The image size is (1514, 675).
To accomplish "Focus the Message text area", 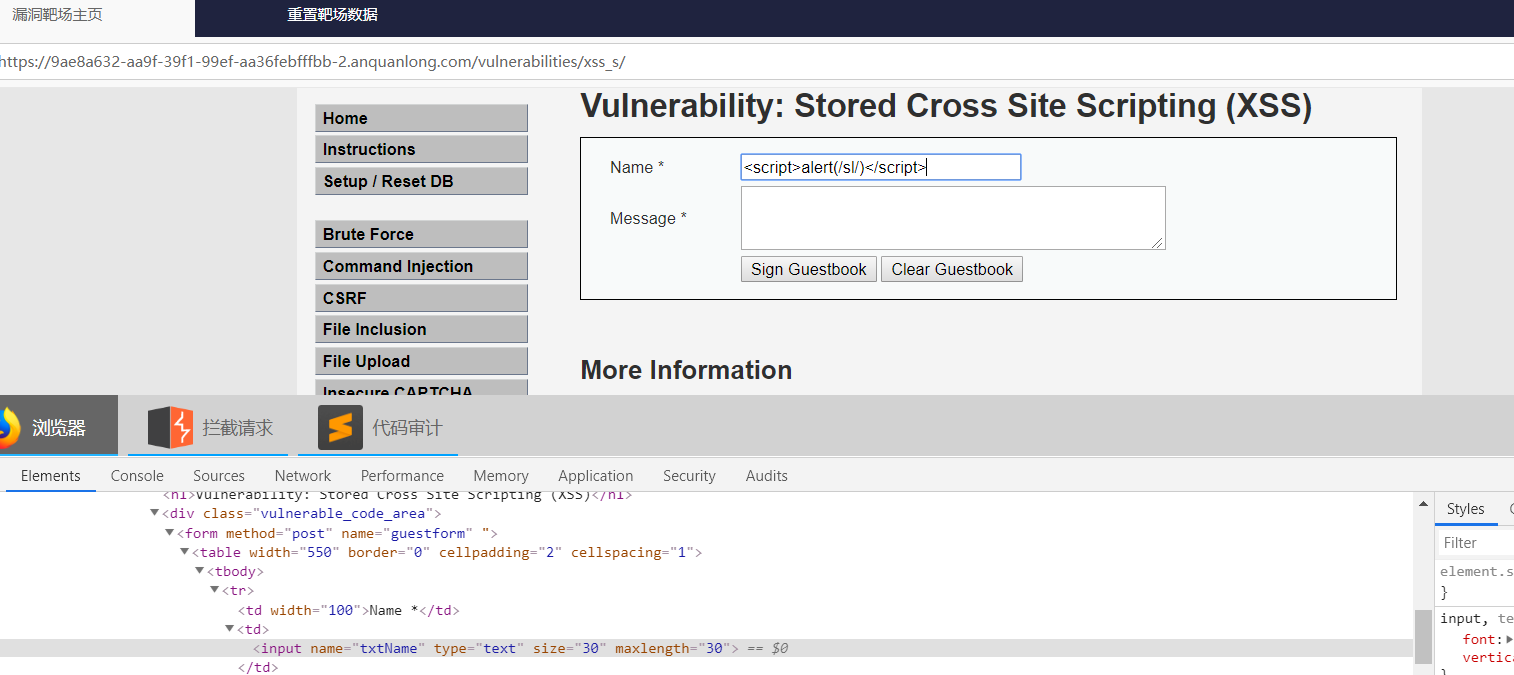I will coord(953,218).
